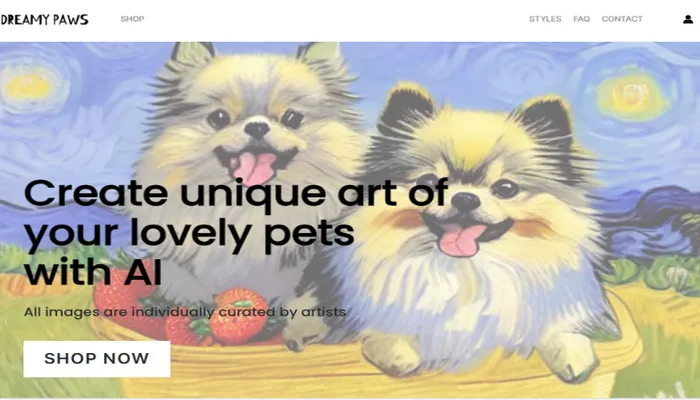Click the "with AI" headline line

[93, 271]
